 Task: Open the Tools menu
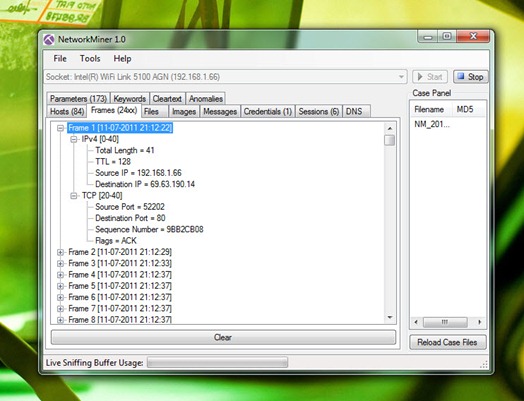tap(90, 59)
